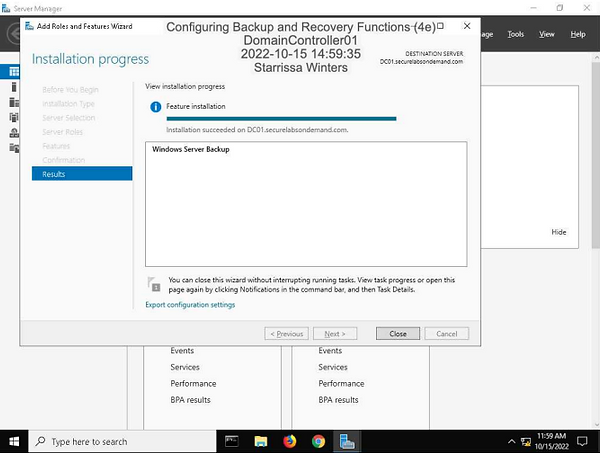Close the Add Roles and Features Wizard window
The image size is (600, 454).
click(467, 26)
